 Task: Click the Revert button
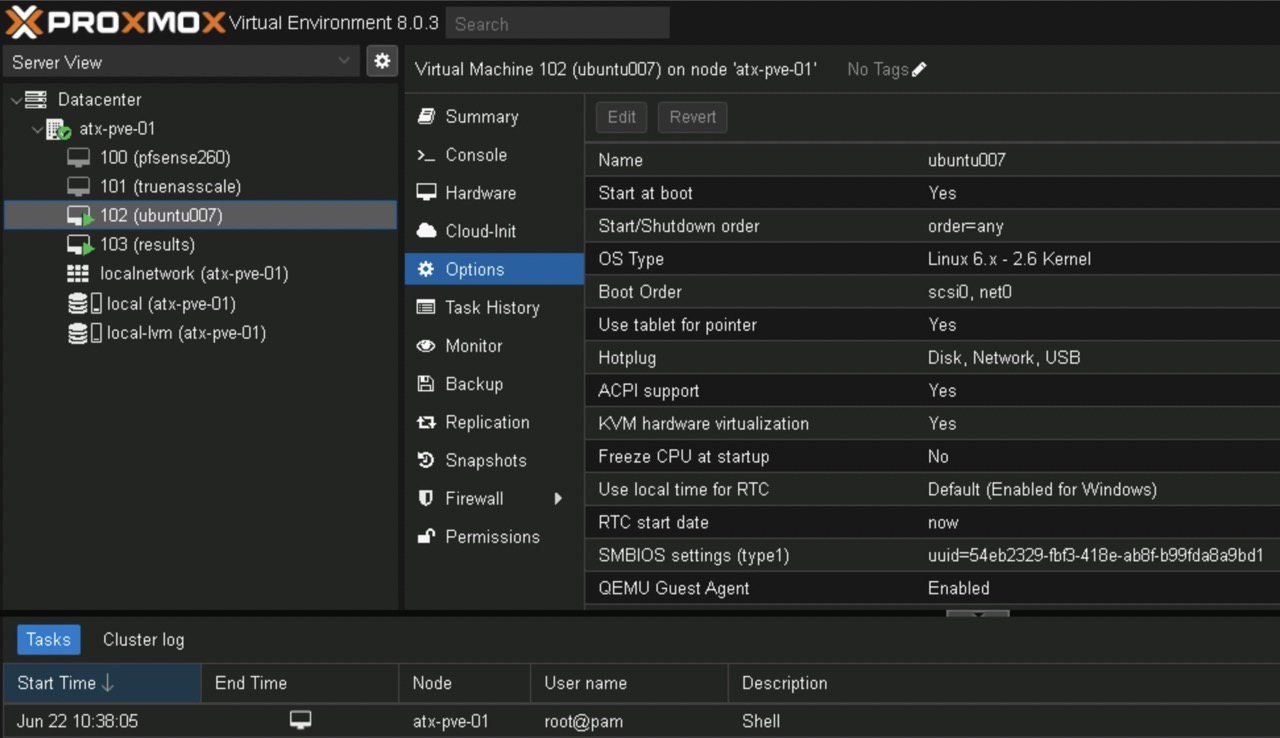[692, 117]
